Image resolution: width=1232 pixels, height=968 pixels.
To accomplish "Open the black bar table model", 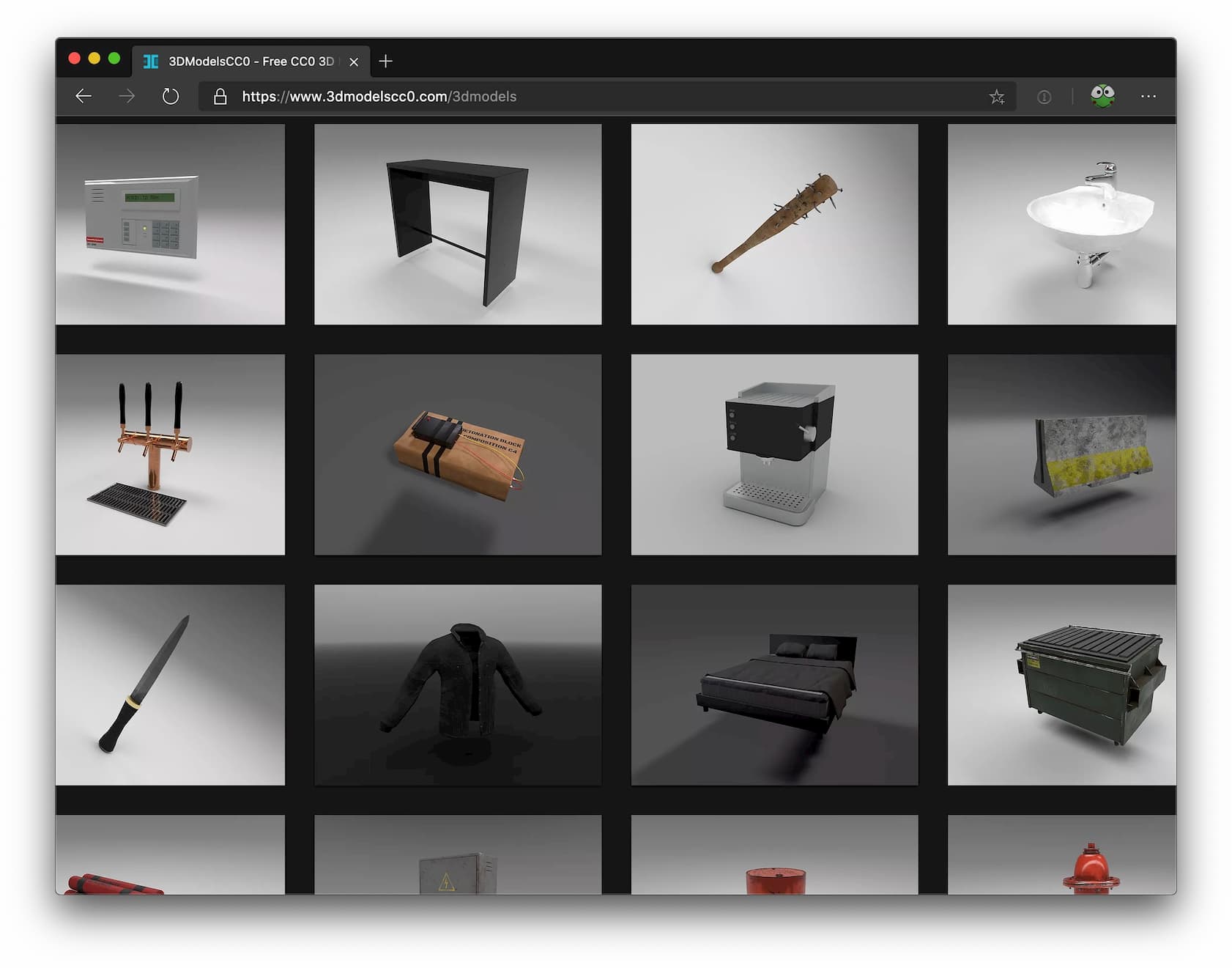I will pos(458,224).
